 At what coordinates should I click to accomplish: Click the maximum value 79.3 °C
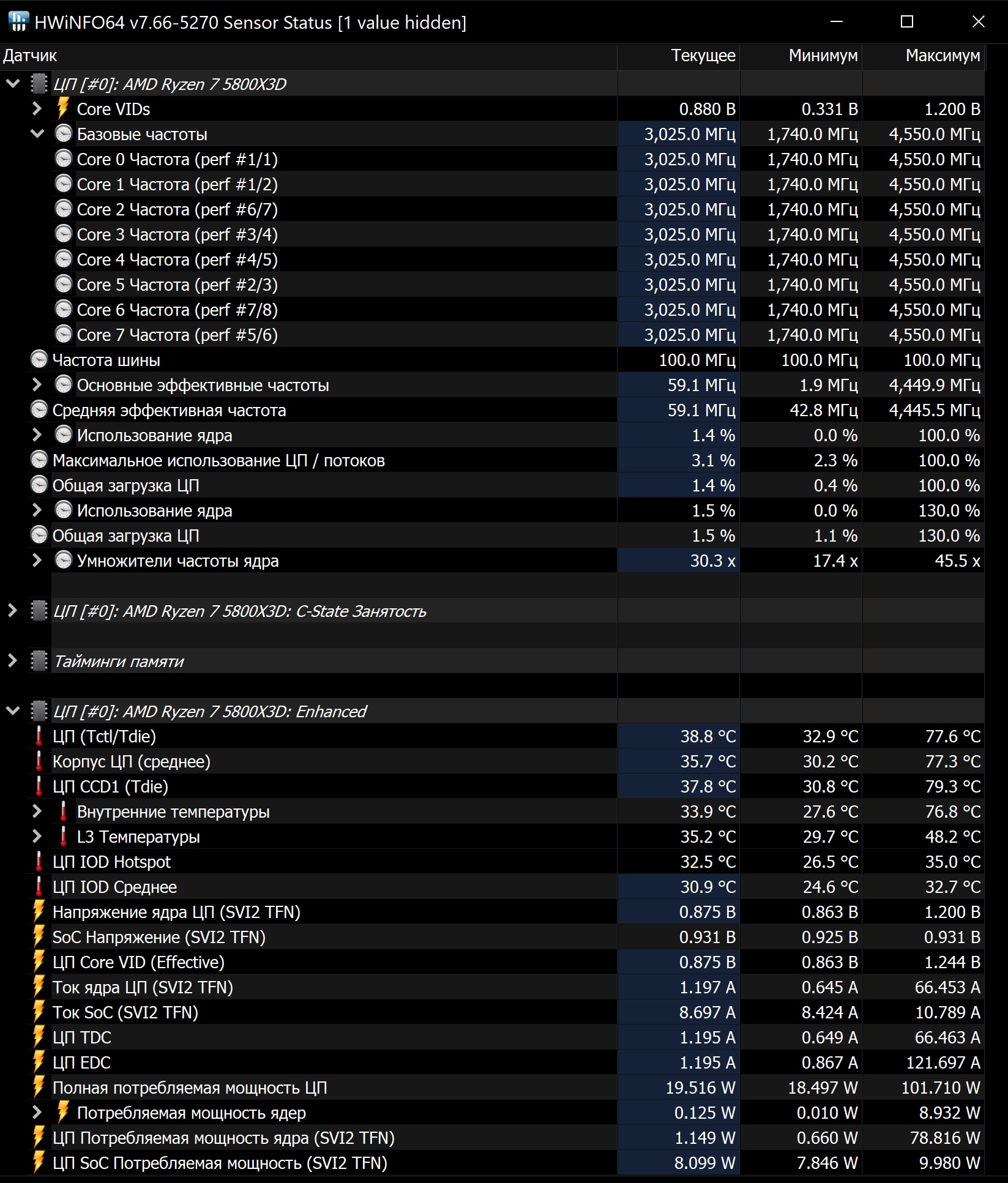(953, 786)
